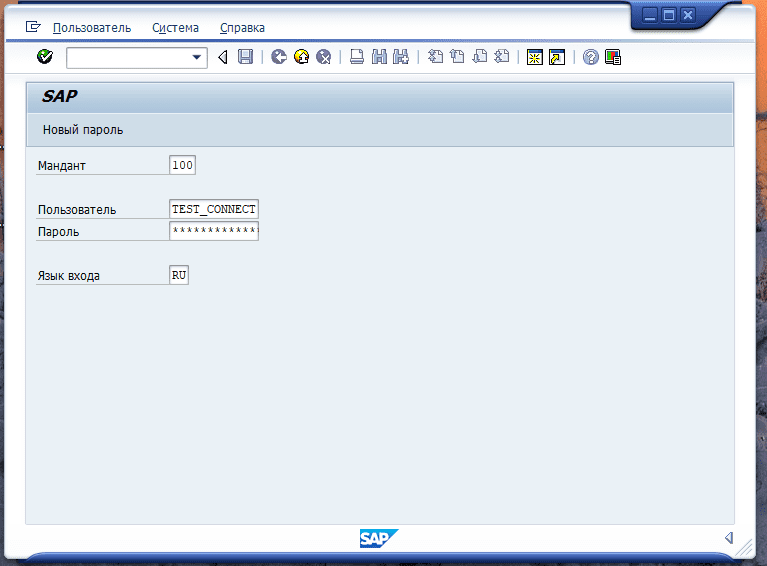Viewport: 767px width, 566px height.
Task: Expand the status bar triangle at bottom right
Action: click(729, 538)
